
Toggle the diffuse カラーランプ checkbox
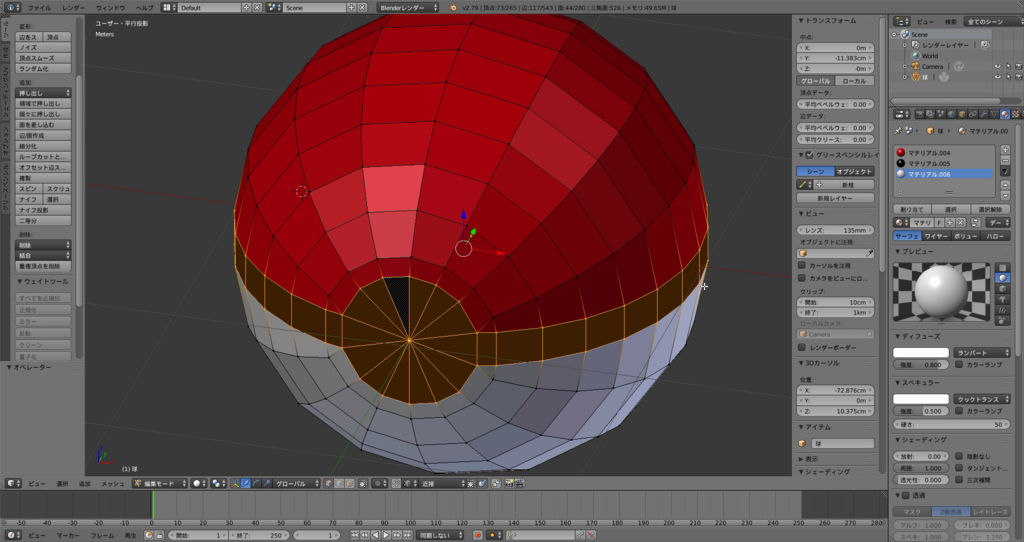[x=960, y=365]
